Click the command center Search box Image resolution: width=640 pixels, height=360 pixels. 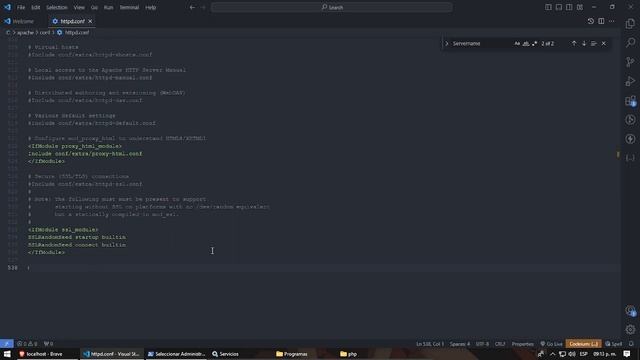pos(332,7)
